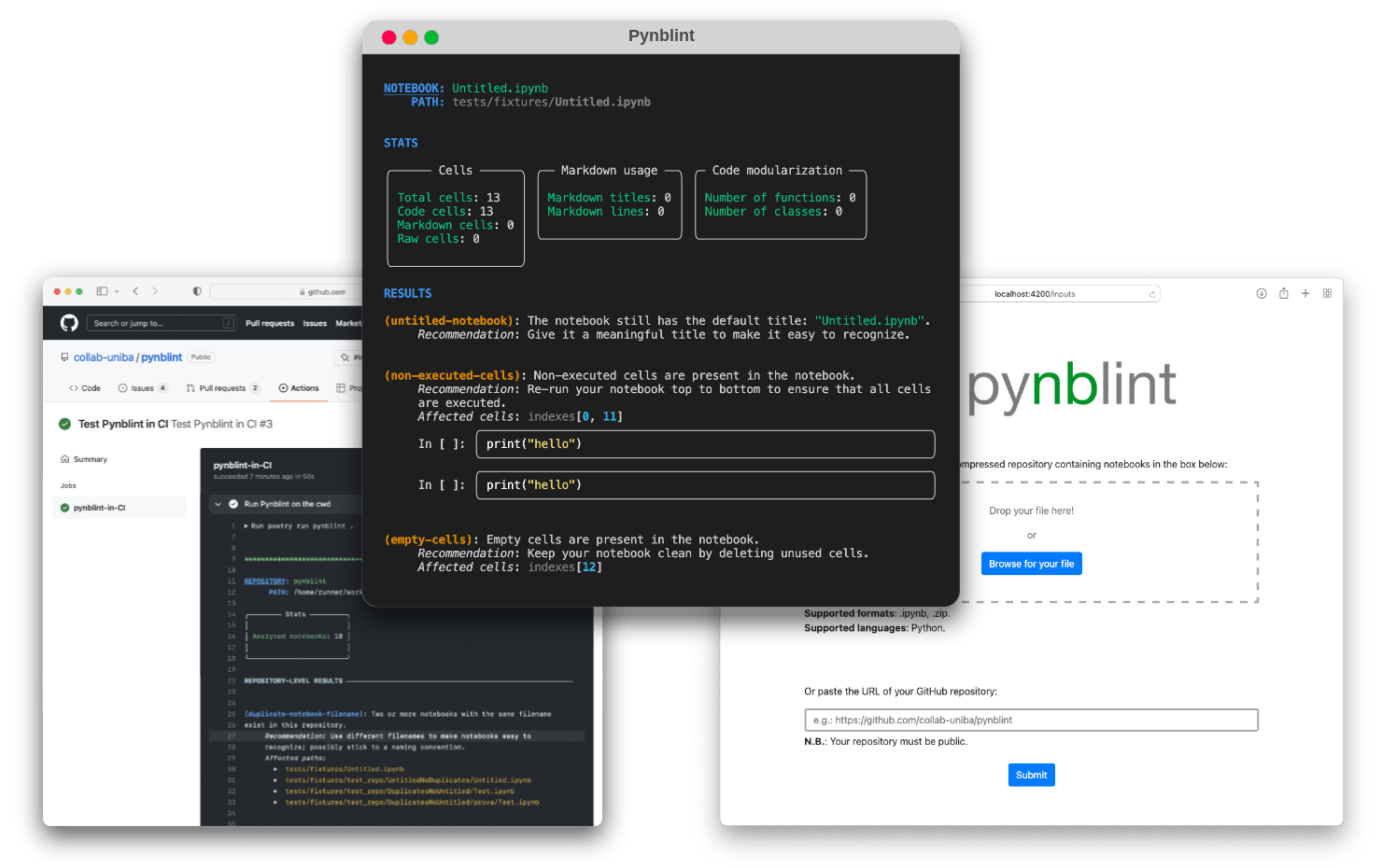Open the collab-uniba organization link

coord(104,357)
